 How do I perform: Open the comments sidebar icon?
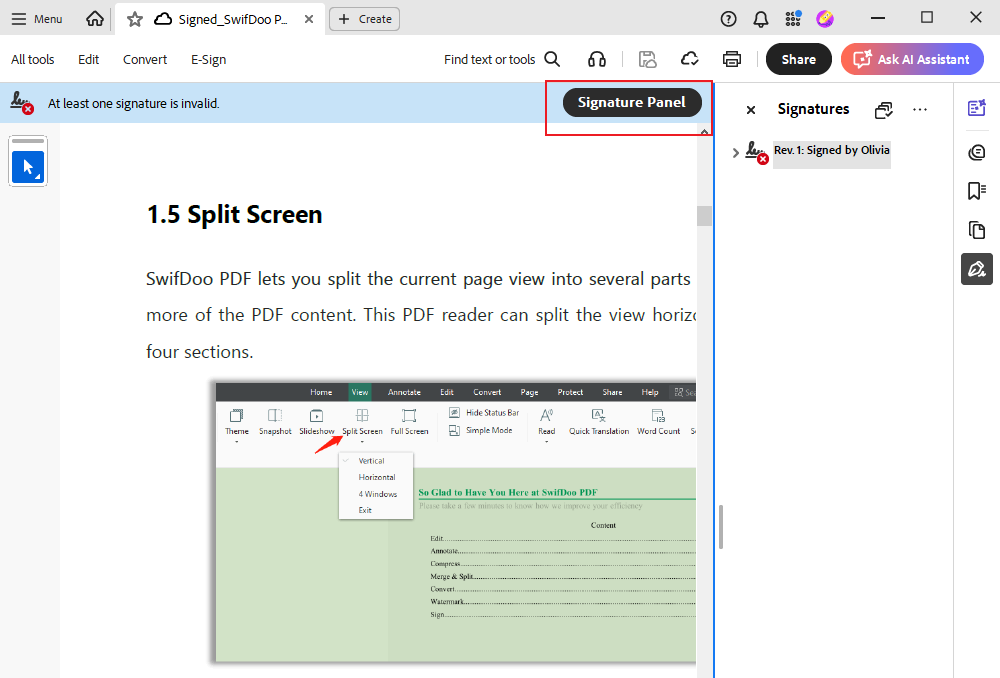click(x=976, y=152)
